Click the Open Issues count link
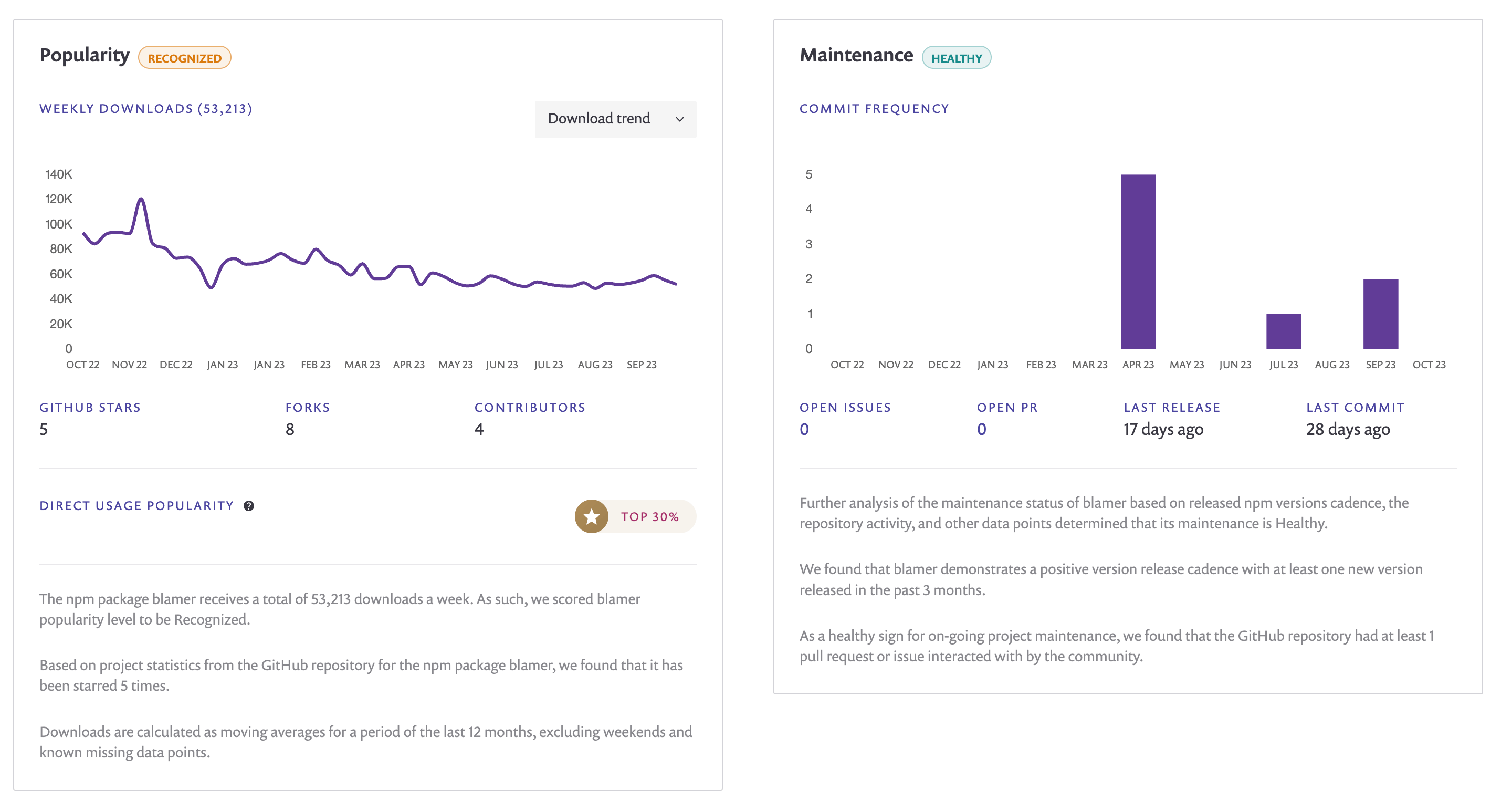This screenshot has height=810, width=1512. point(804,429)
